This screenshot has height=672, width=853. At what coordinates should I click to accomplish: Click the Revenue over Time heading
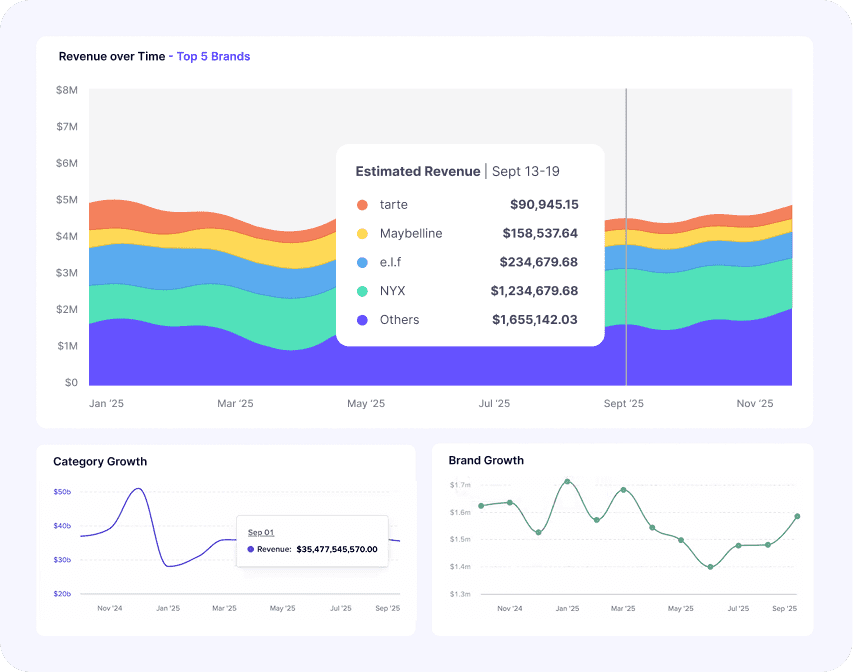coord(111,57)
